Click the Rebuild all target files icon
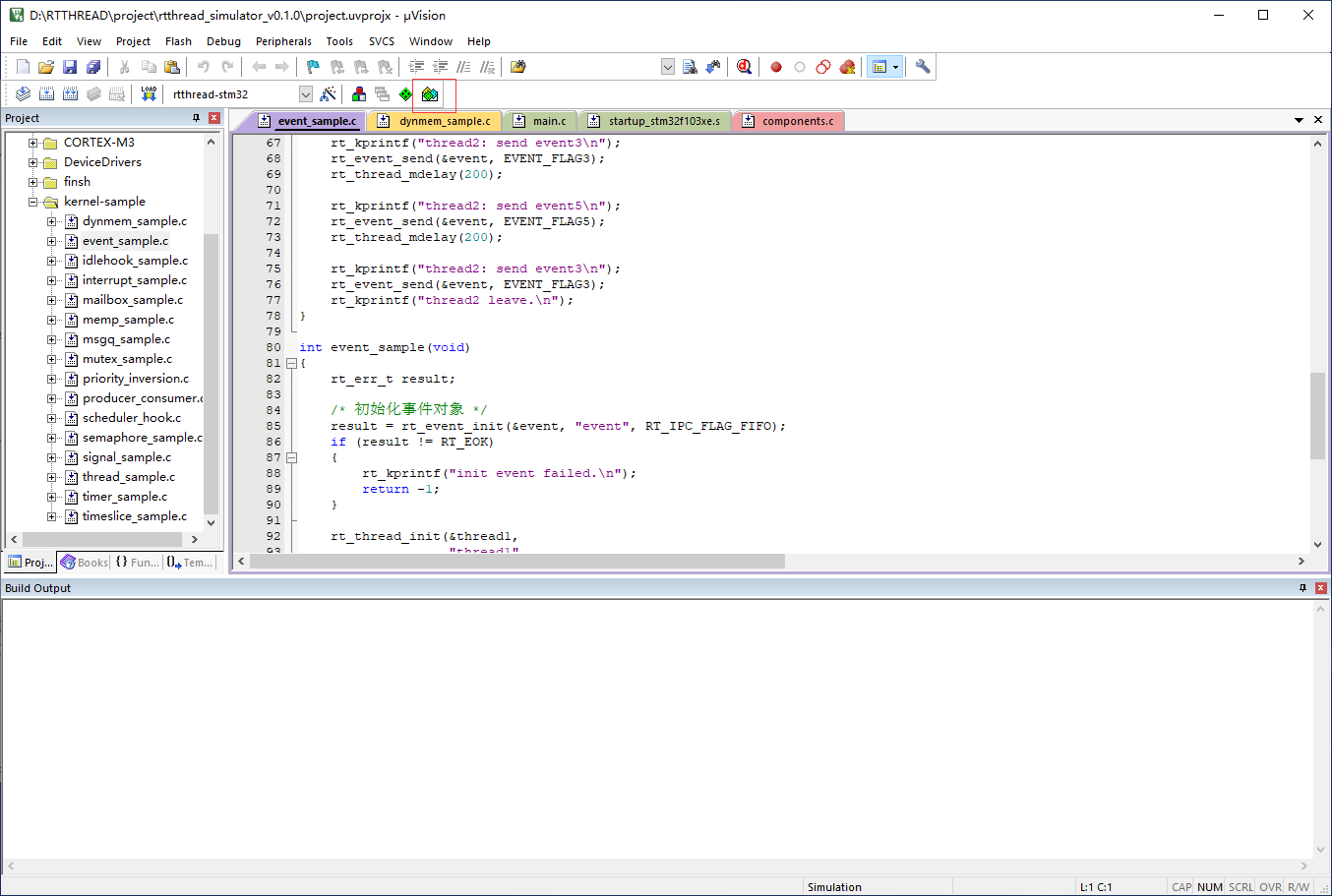This screenshot has width=1332, height=896. coord(70,94)
